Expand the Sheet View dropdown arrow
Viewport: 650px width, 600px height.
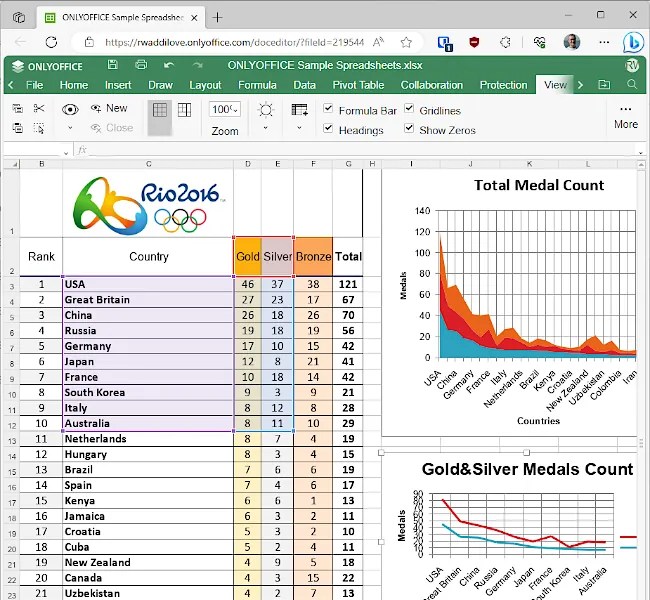click(x=70, y=128)
